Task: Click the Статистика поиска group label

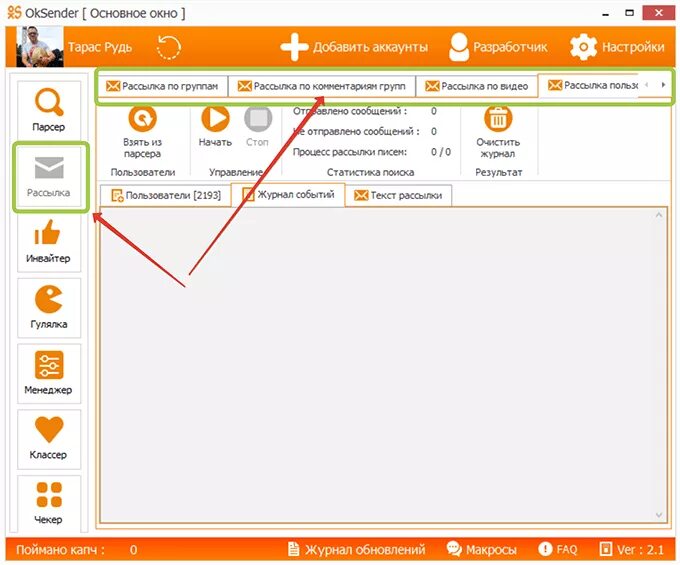Action: click(x=370, y=172)
